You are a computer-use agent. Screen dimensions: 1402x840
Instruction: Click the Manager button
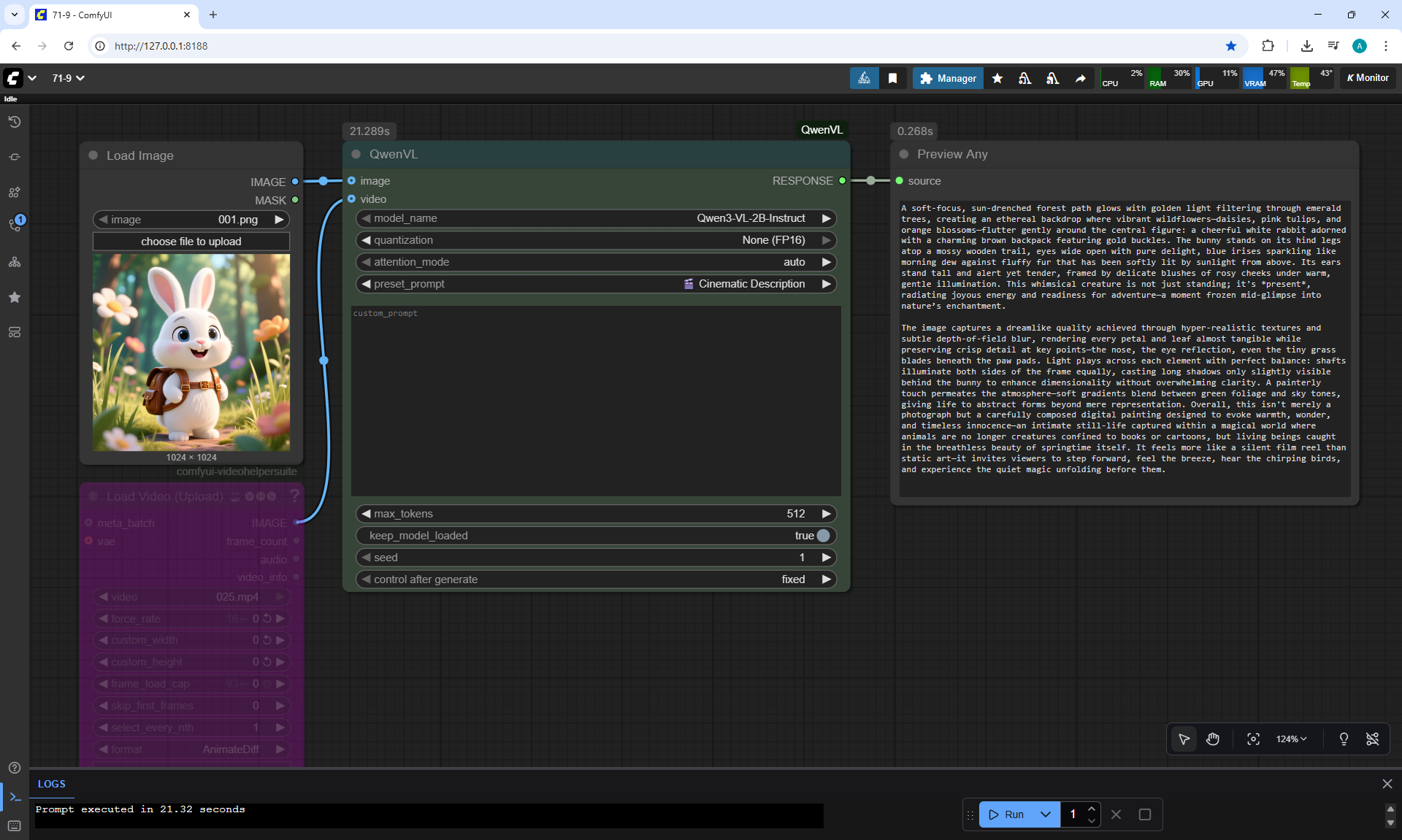coord(948,78)
